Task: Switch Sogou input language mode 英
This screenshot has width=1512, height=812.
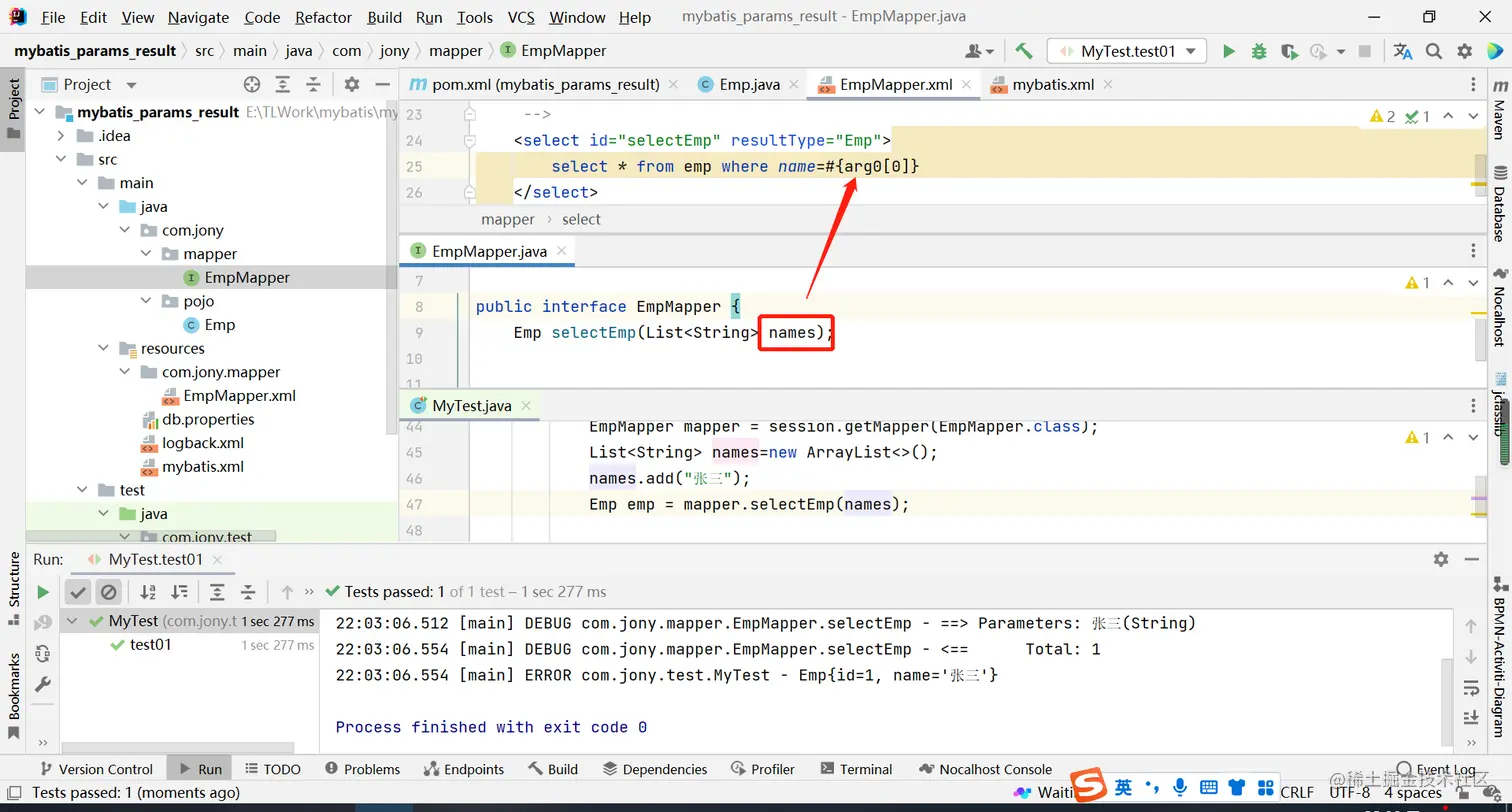Action: 1124,787
